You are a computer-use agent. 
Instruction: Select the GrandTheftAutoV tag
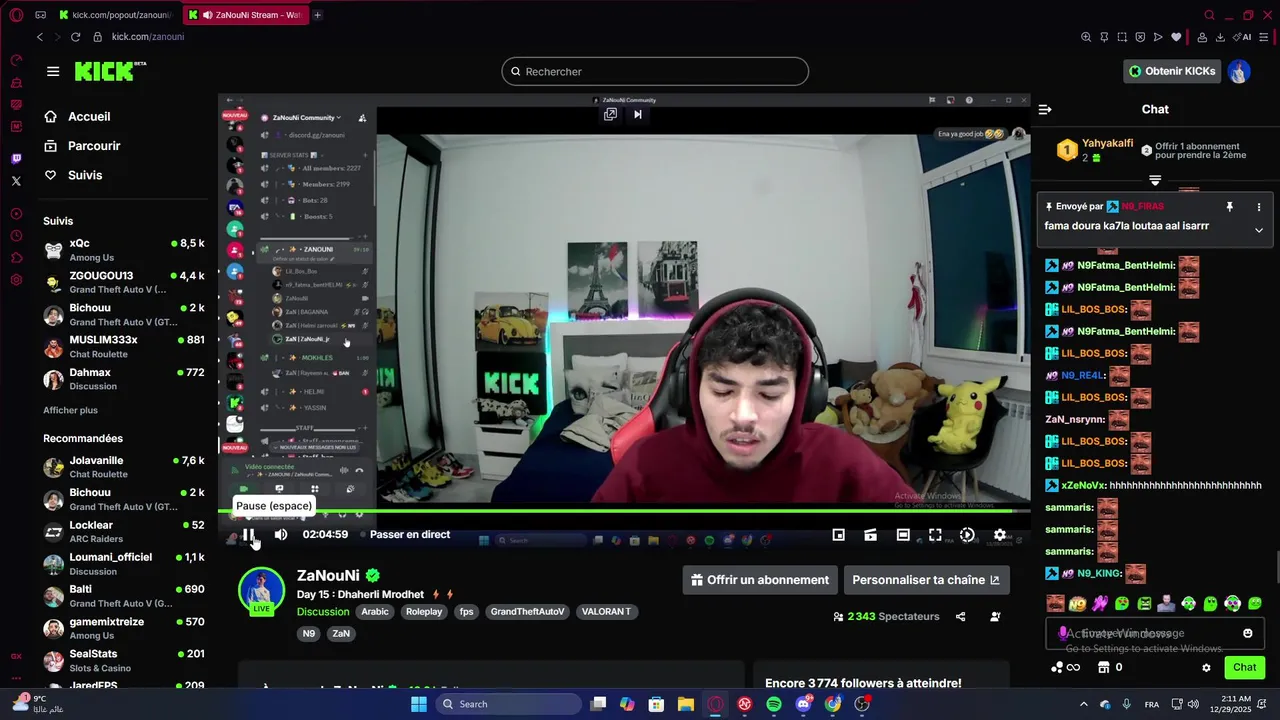click(x=527, y=612)
